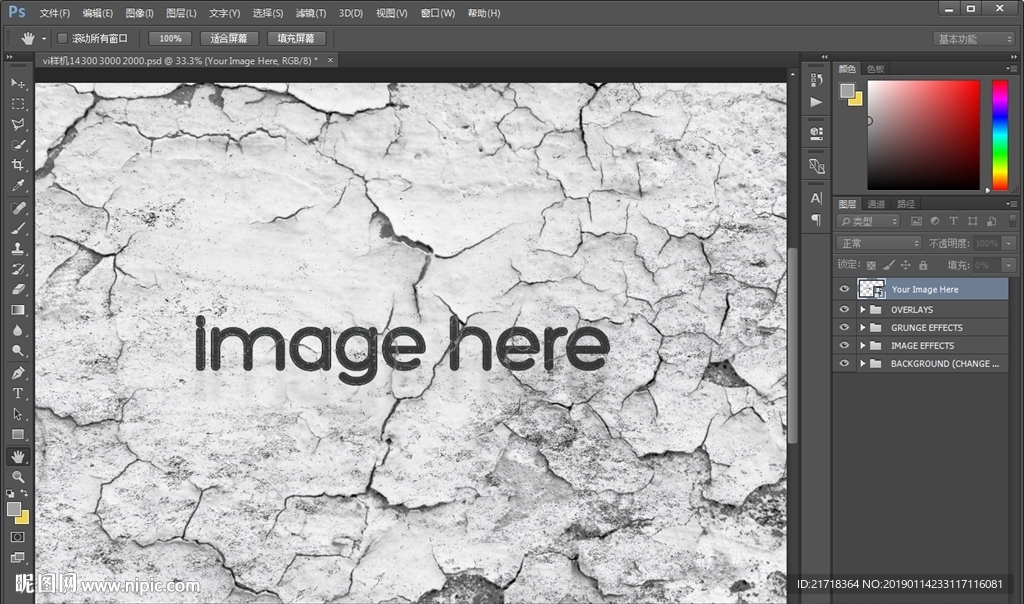Select the History Brush tool
This screenshot has height=604, width=1024.
[18, 268]
